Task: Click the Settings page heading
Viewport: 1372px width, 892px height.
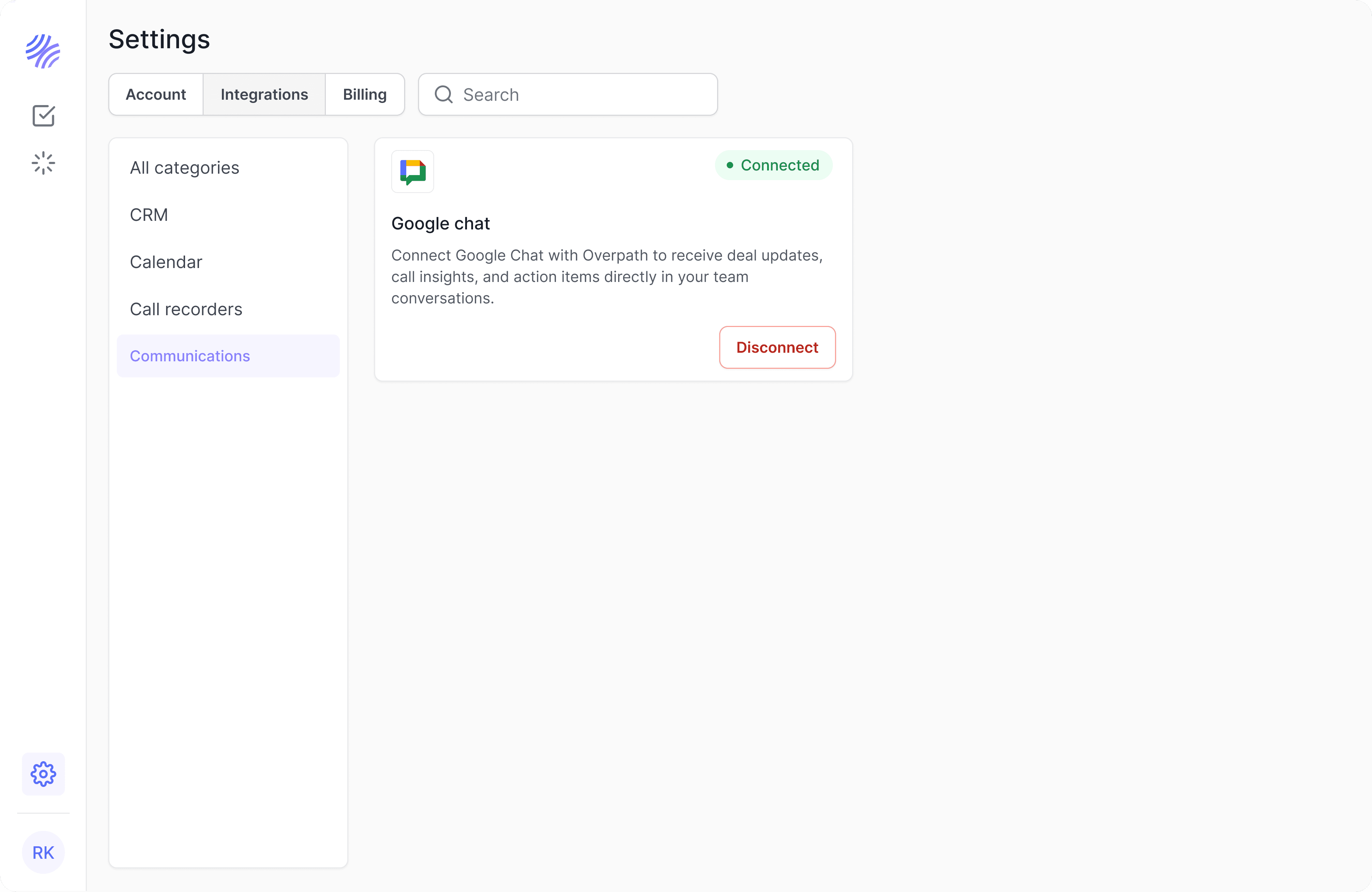Action: click(159, 40)
